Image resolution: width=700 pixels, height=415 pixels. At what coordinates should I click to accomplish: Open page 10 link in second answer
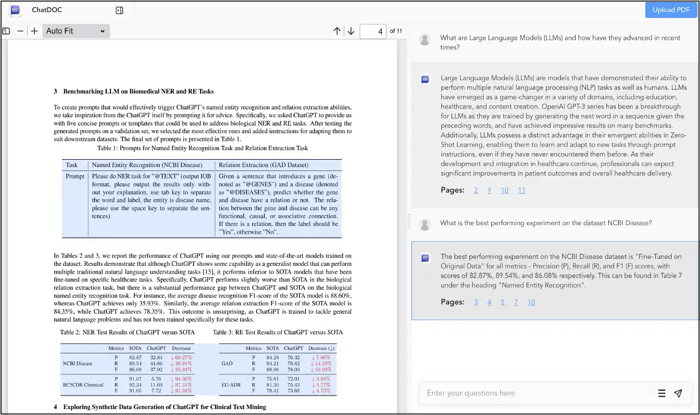[531, 302]
